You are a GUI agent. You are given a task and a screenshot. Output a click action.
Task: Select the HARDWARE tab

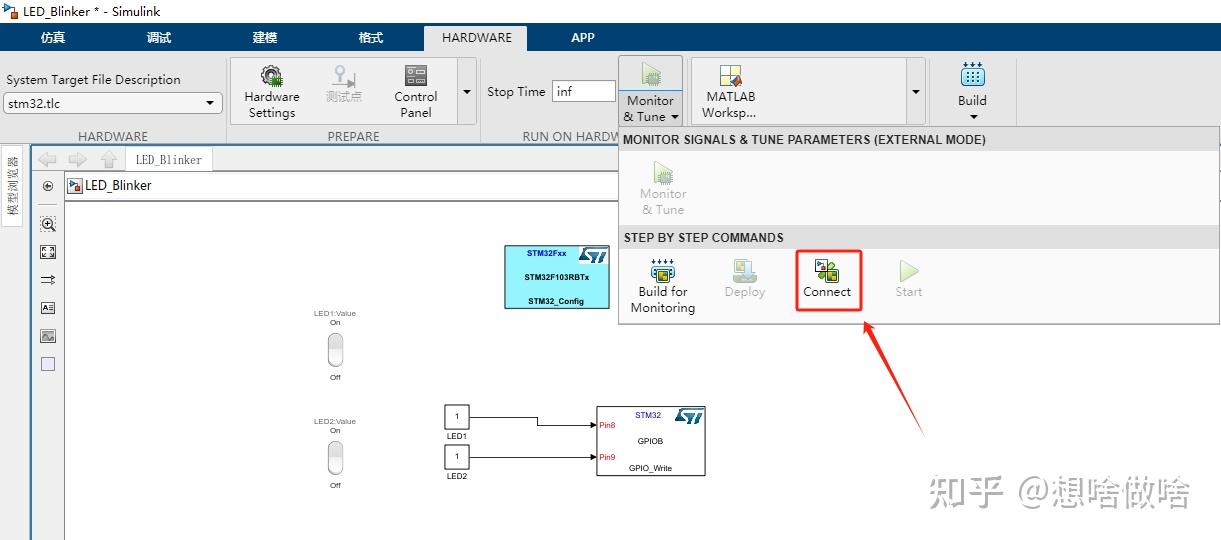pos(477,38)
